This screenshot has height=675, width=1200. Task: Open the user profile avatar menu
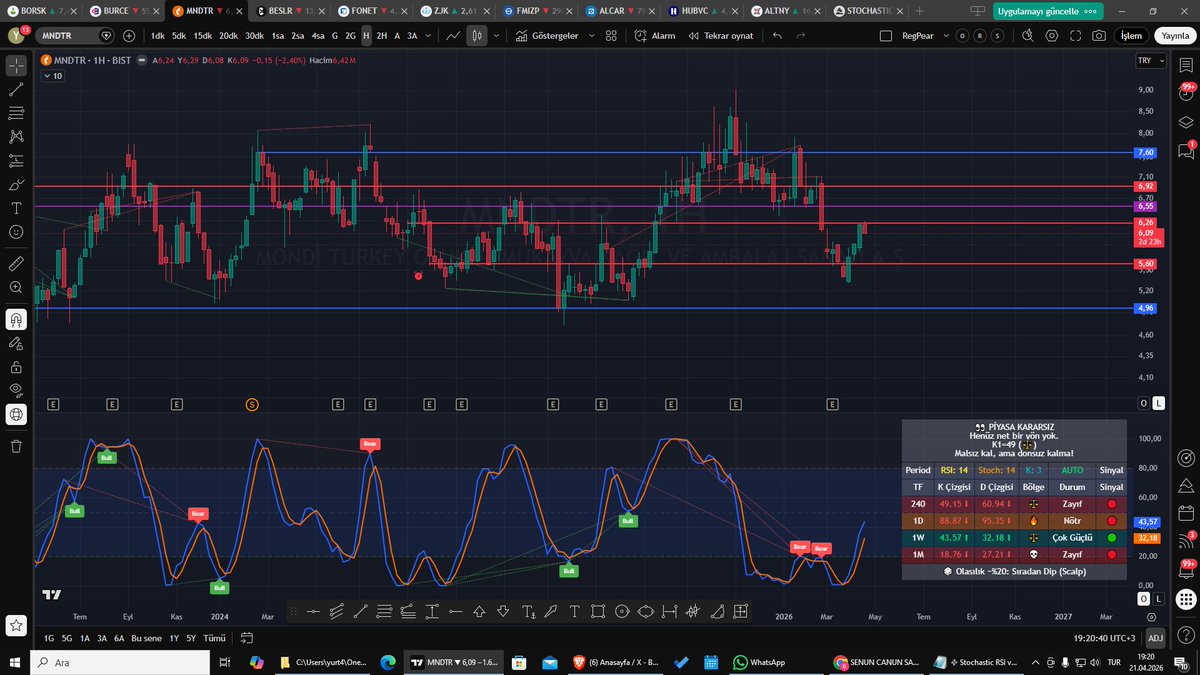pos(17,35)
